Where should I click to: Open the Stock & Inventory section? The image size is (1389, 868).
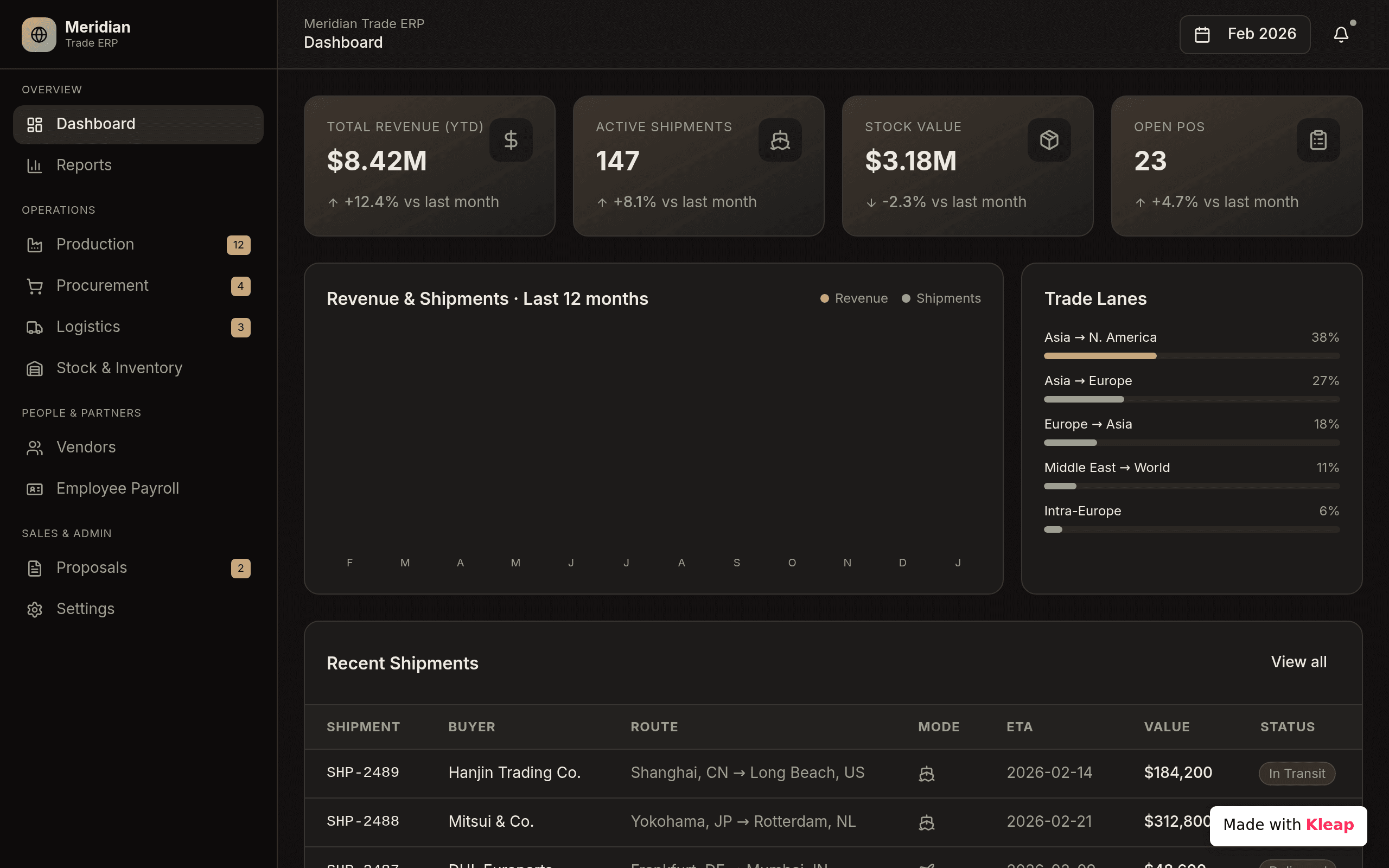pos(138,368)
